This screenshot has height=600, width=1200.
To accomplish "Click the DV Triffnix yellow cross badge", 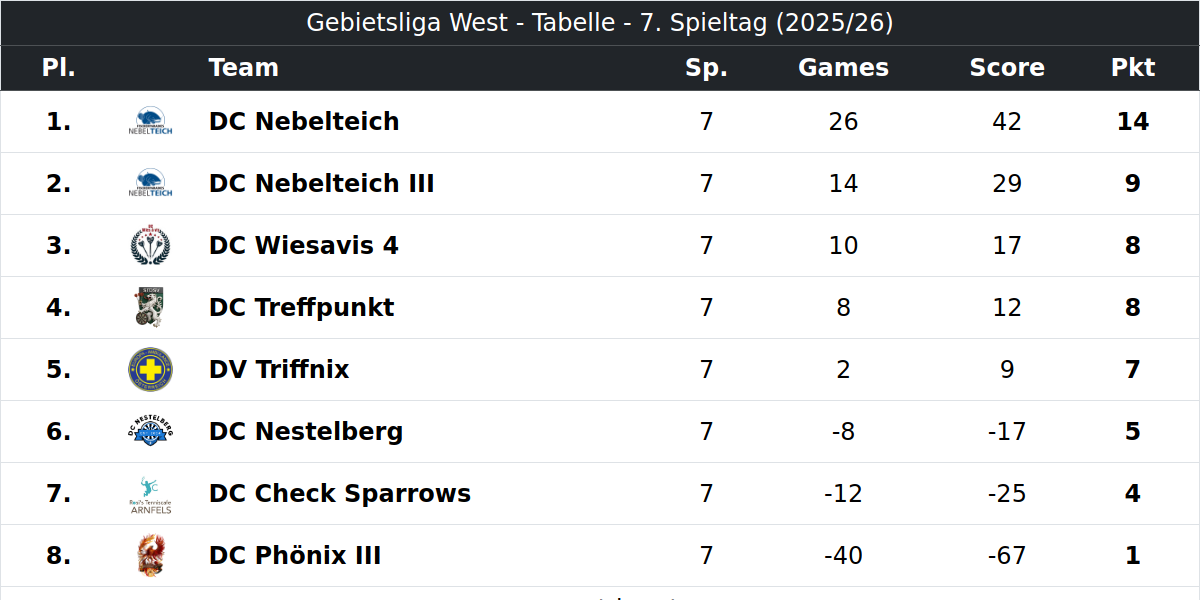I will click(x=150, y=370).
